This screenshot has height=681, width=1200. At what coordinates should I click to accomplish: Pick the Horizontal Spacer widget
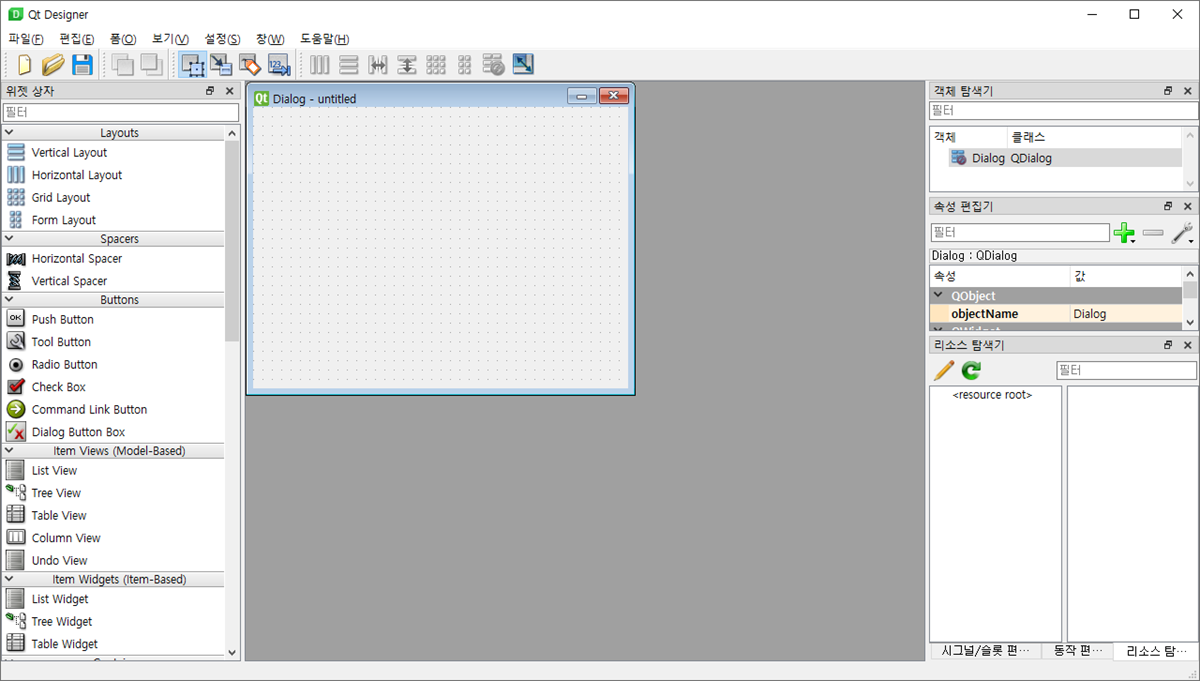click(77, 259)
